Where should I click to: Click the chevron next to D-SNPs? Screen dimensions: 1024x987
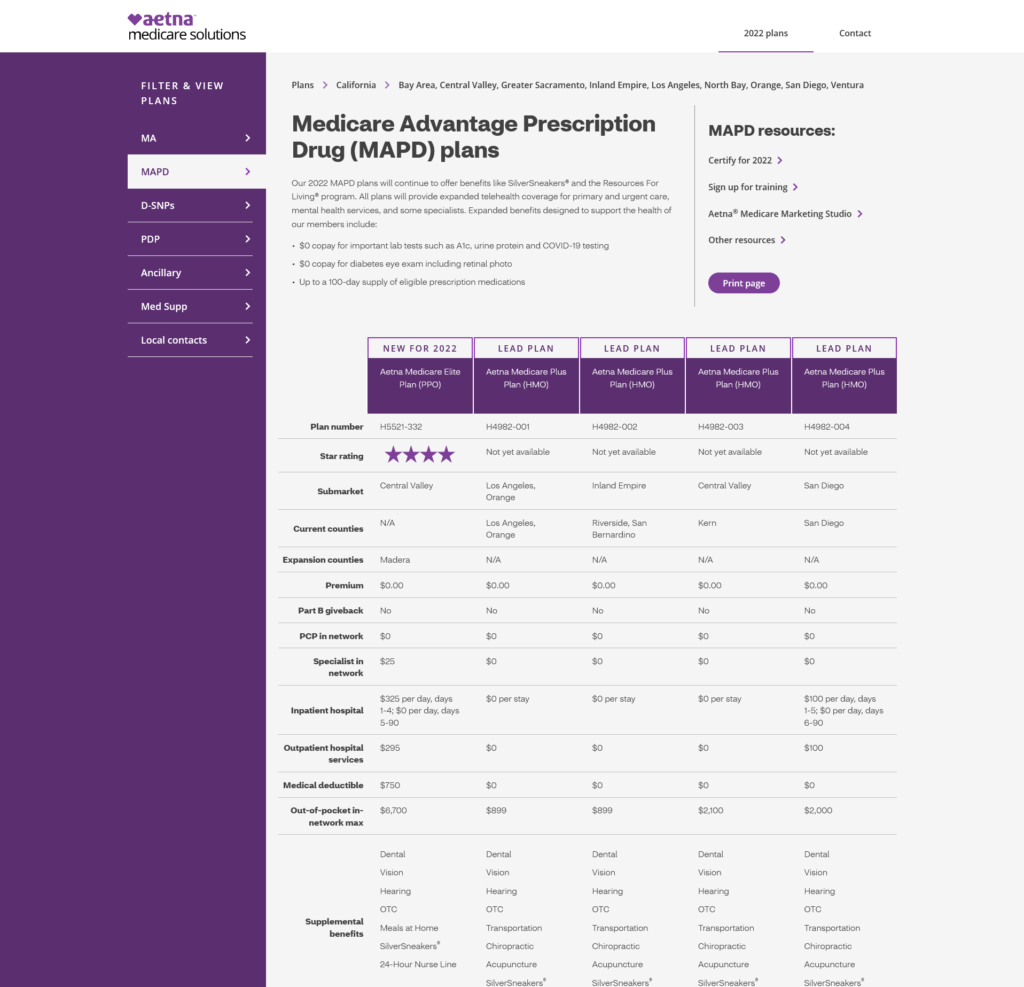[248, 205]
